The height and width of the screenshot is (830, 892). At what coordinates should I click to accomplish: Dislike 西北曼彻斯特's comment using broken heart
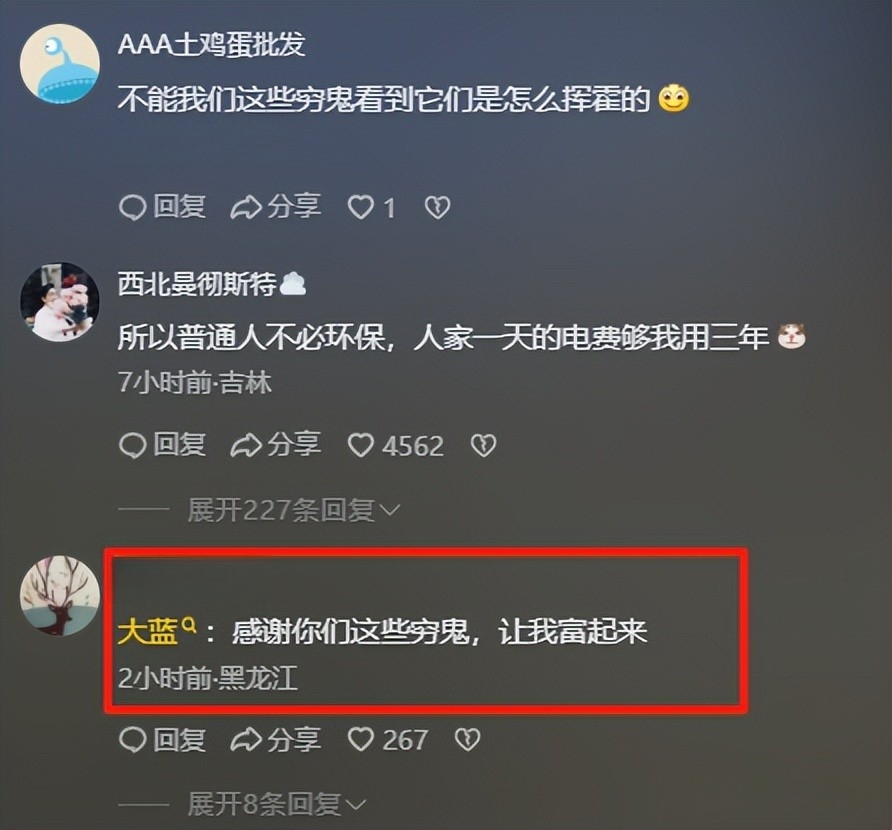pyautogui.click(x=484, y=445)
